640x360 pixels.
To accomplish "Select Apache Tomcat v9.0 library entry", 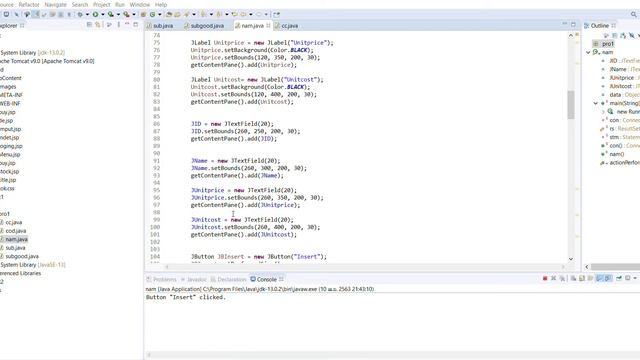I will [x=47, y=61].
